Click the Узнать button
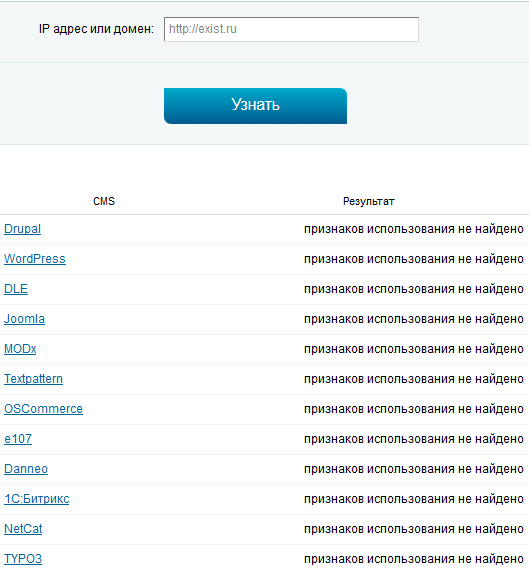The height and width of the screenshot is (574, 532). tap(255, 106)
